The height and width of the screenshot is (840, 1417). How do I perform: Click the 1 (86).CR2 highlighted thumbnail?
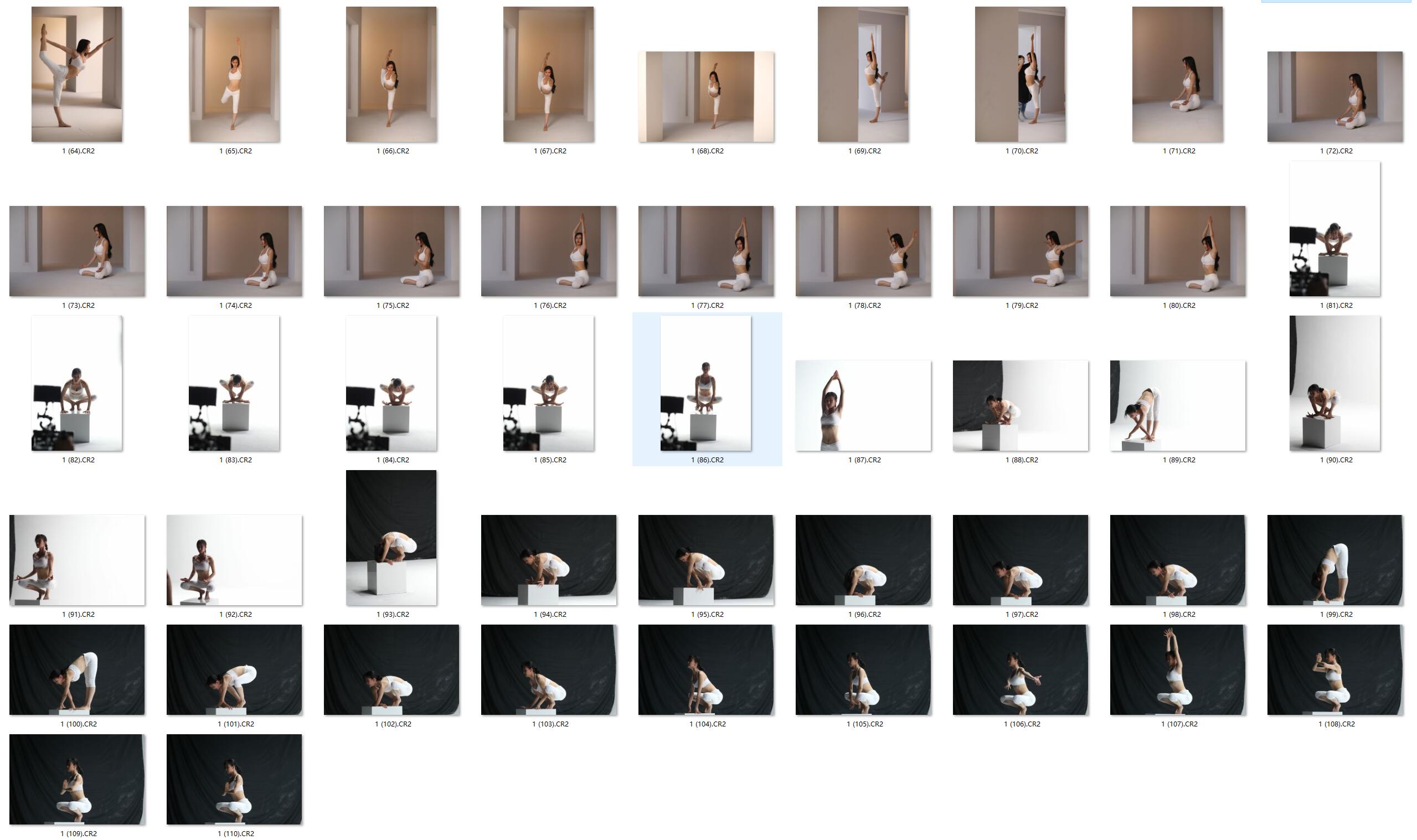click(705, 383)
